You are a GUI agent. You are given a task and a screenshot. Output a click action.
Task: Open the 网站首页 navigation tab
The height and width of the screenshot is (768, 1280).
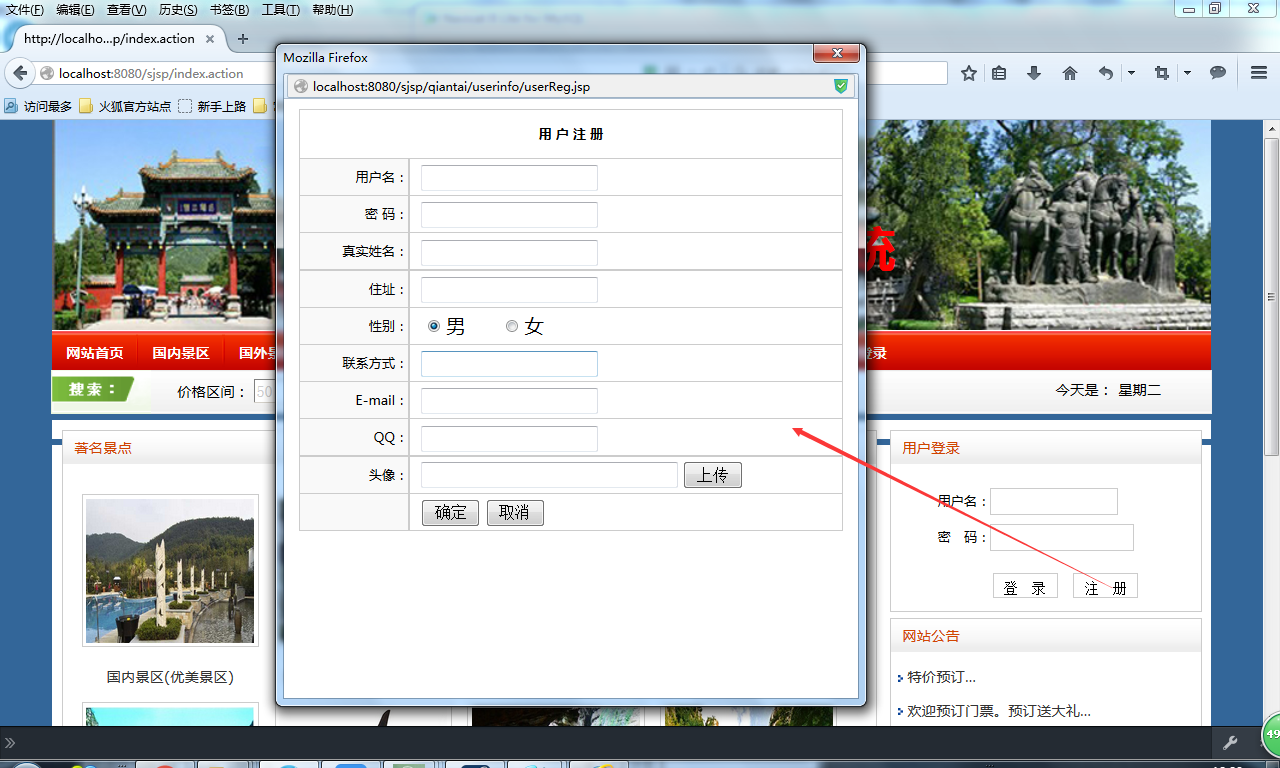tap(95, 353)
